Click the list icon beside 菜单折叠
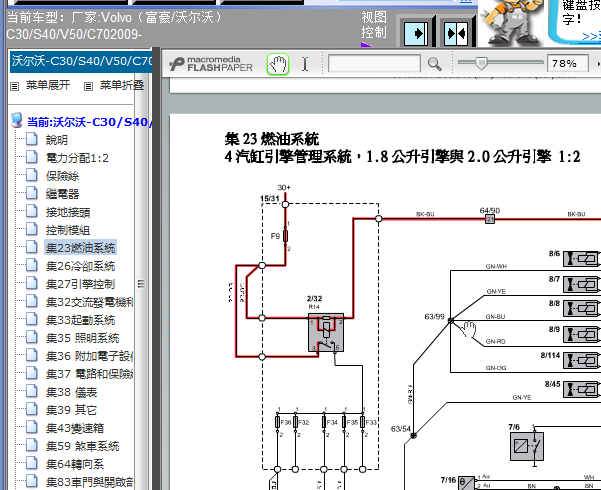The height and width of the screenshot is (490, 601). (89, 86)
